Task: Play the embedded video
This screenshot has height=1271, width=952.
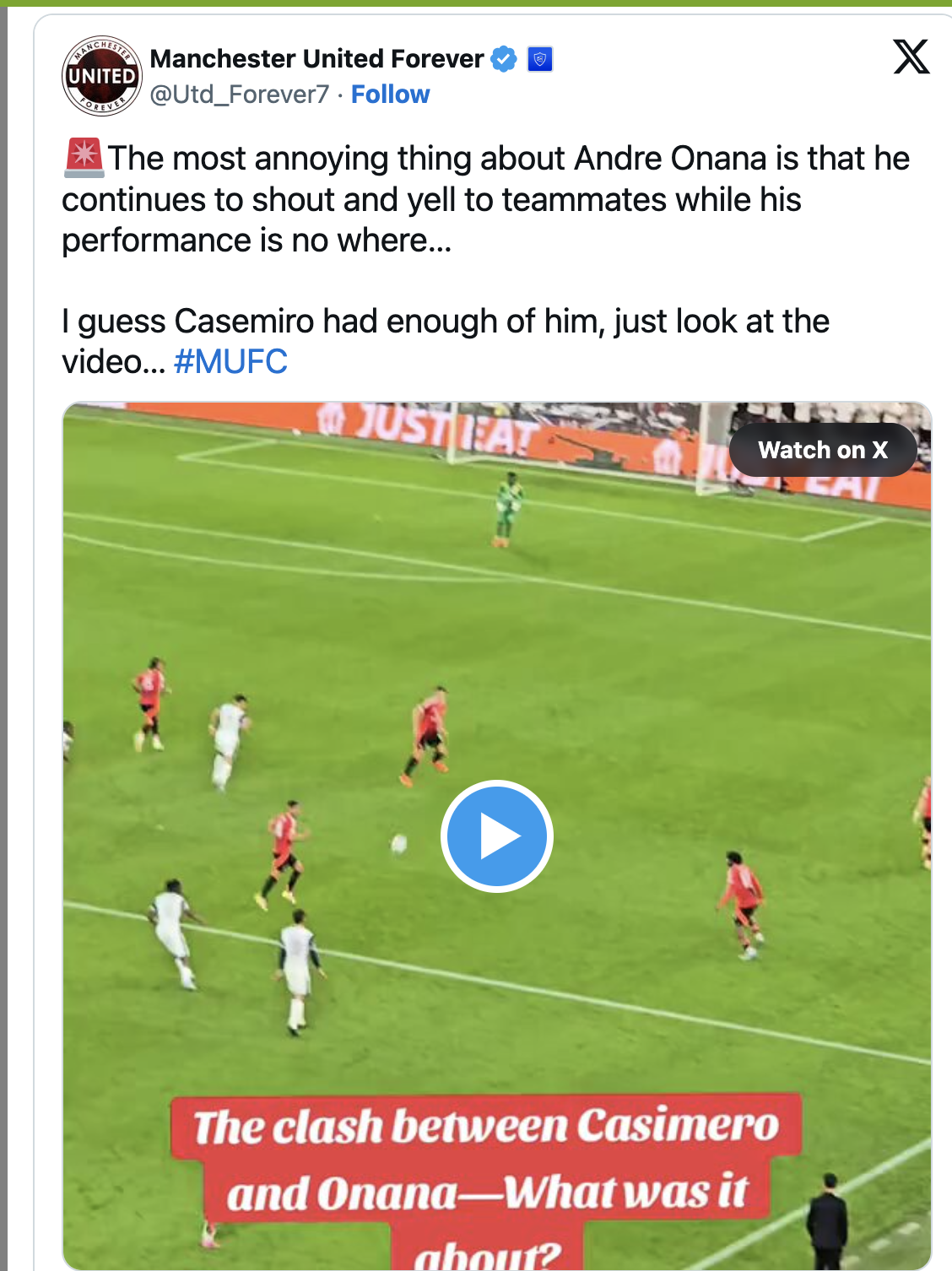Action: click(x=496, y=836)
